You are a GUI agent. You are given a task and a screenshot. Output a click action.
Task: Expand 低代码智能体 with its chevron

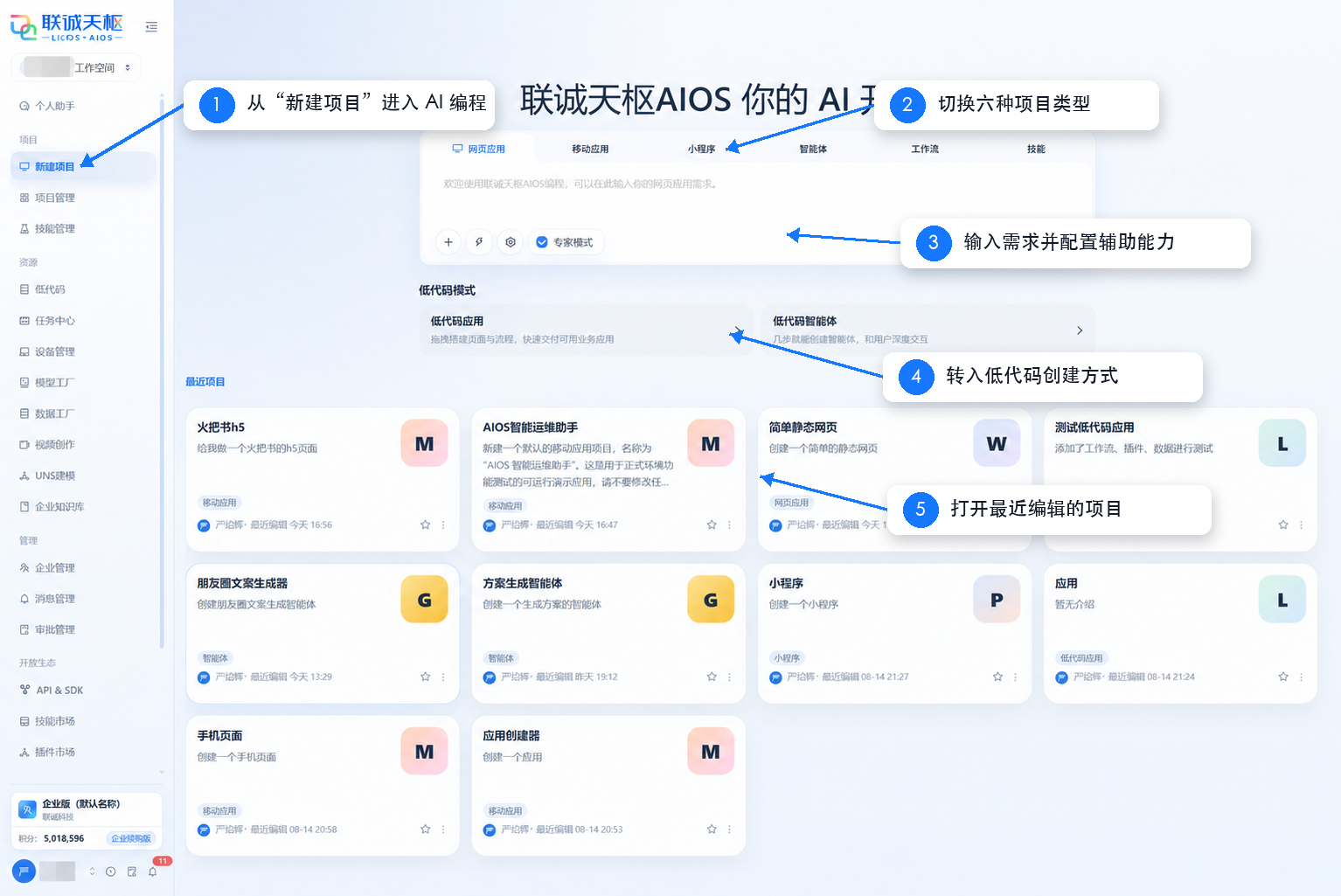(x=1080, y=330)
